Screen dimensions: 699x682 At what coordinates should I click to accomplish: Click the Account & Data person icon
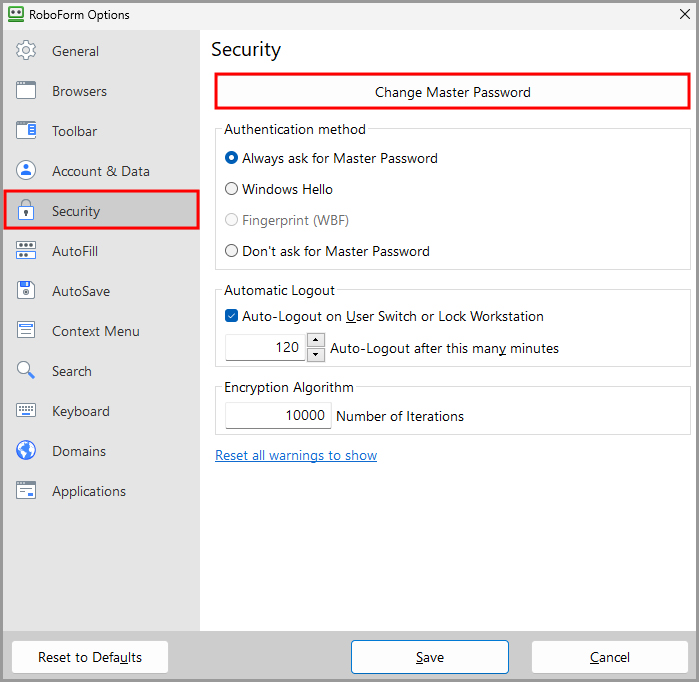26,170
